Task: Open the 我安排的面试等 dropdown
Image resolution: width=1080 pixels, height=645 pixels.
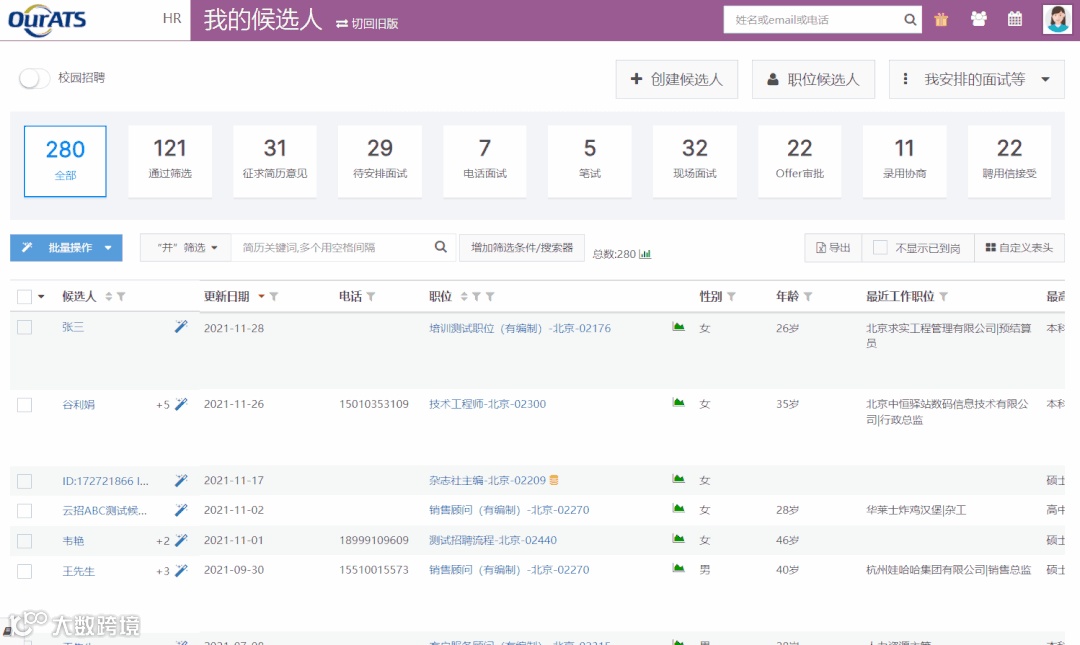Action: pos(977,79)
